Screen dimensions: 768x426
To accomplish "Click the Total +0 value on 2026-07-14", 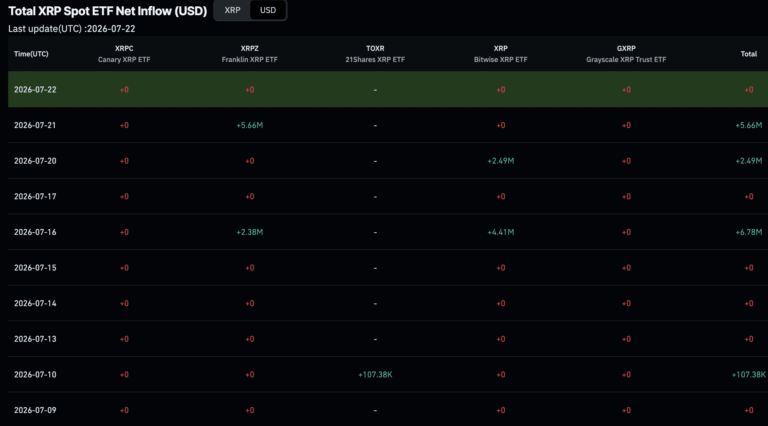I will [749, 304].
